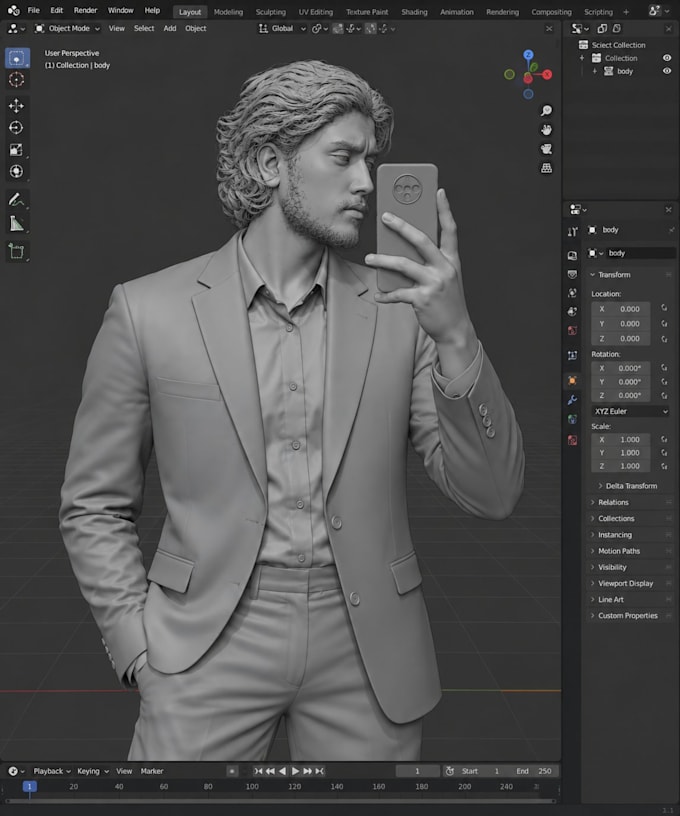Click the pan view hand icon
680x816 pixels.
pos(546,130)
